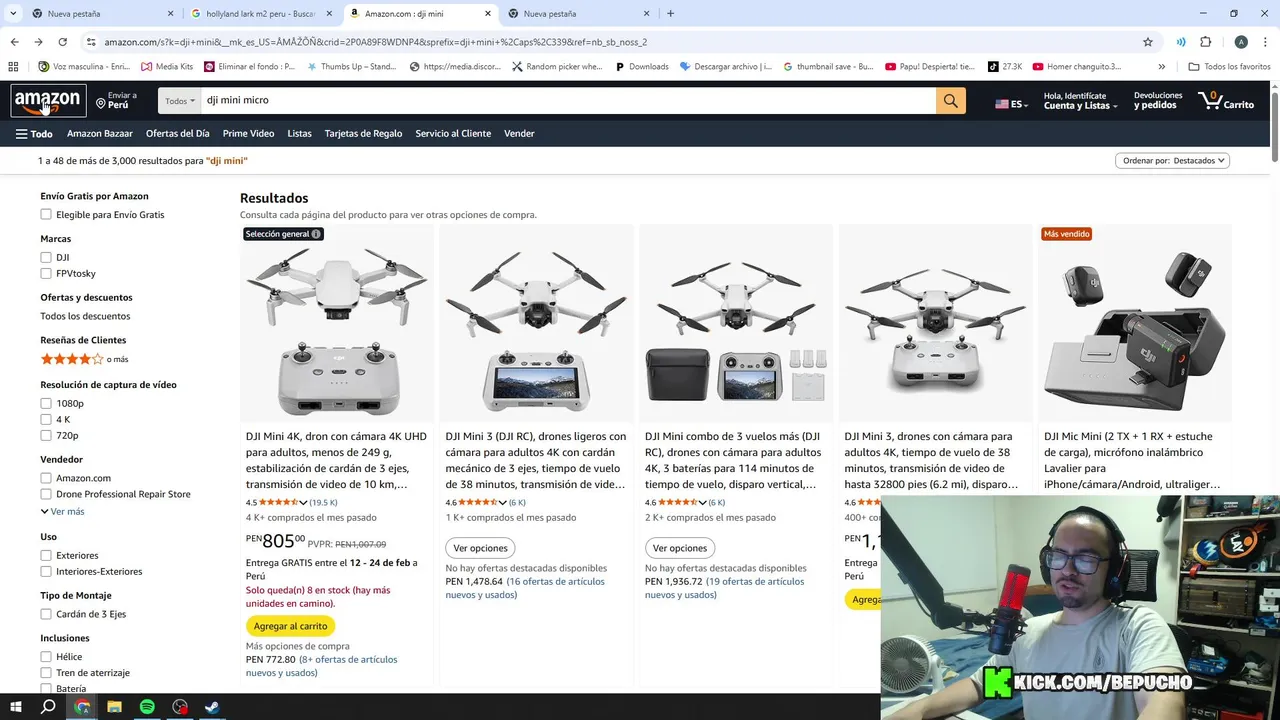Image resolution: width=1280 pixels, height=720 pixels.
Task: Expand Cuenta y Listas menu
Action: click(x=1080, y=101)
